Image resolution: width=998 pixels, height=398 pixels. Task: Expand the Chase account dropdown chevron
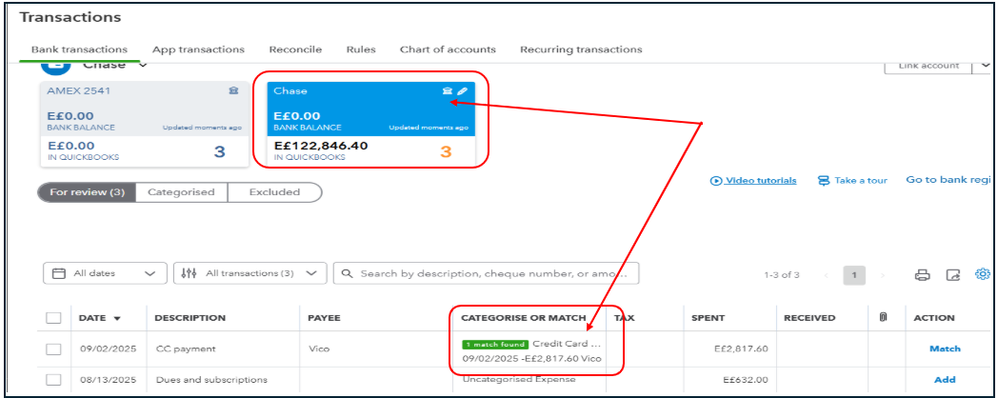(x=143, y=65)
